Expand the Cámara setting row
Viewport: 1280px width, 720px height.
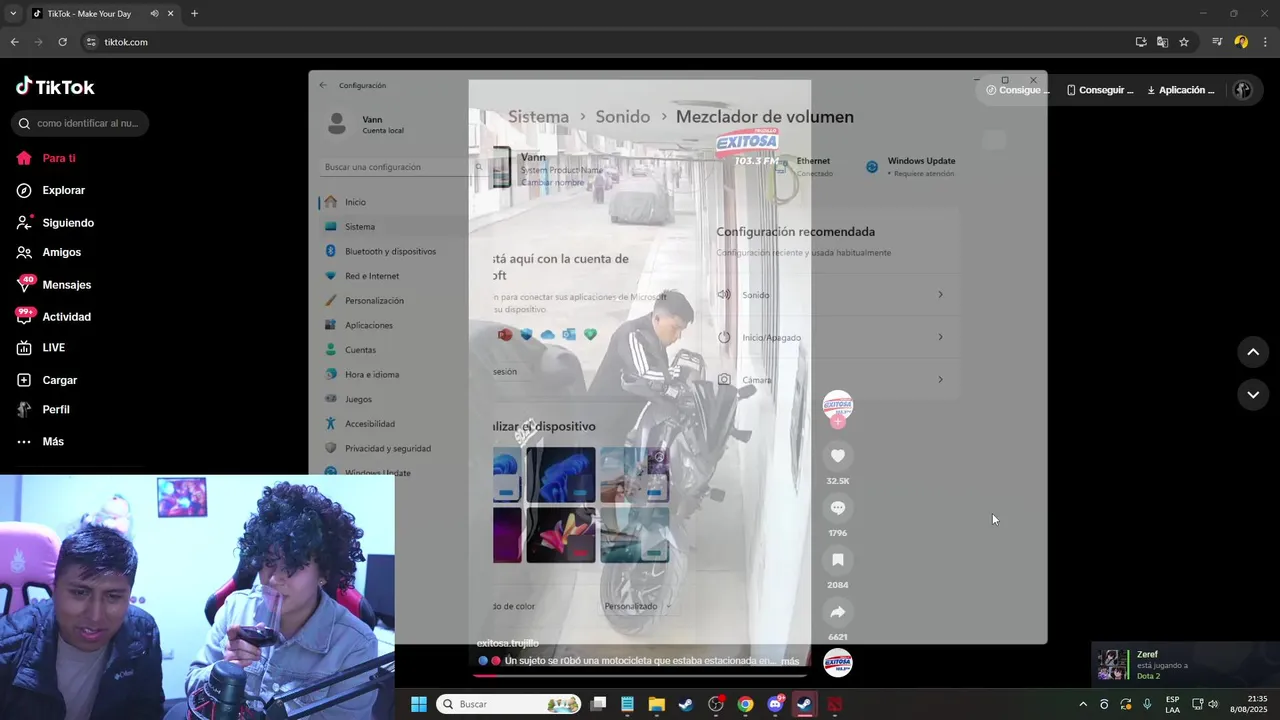tap(830, 380)
